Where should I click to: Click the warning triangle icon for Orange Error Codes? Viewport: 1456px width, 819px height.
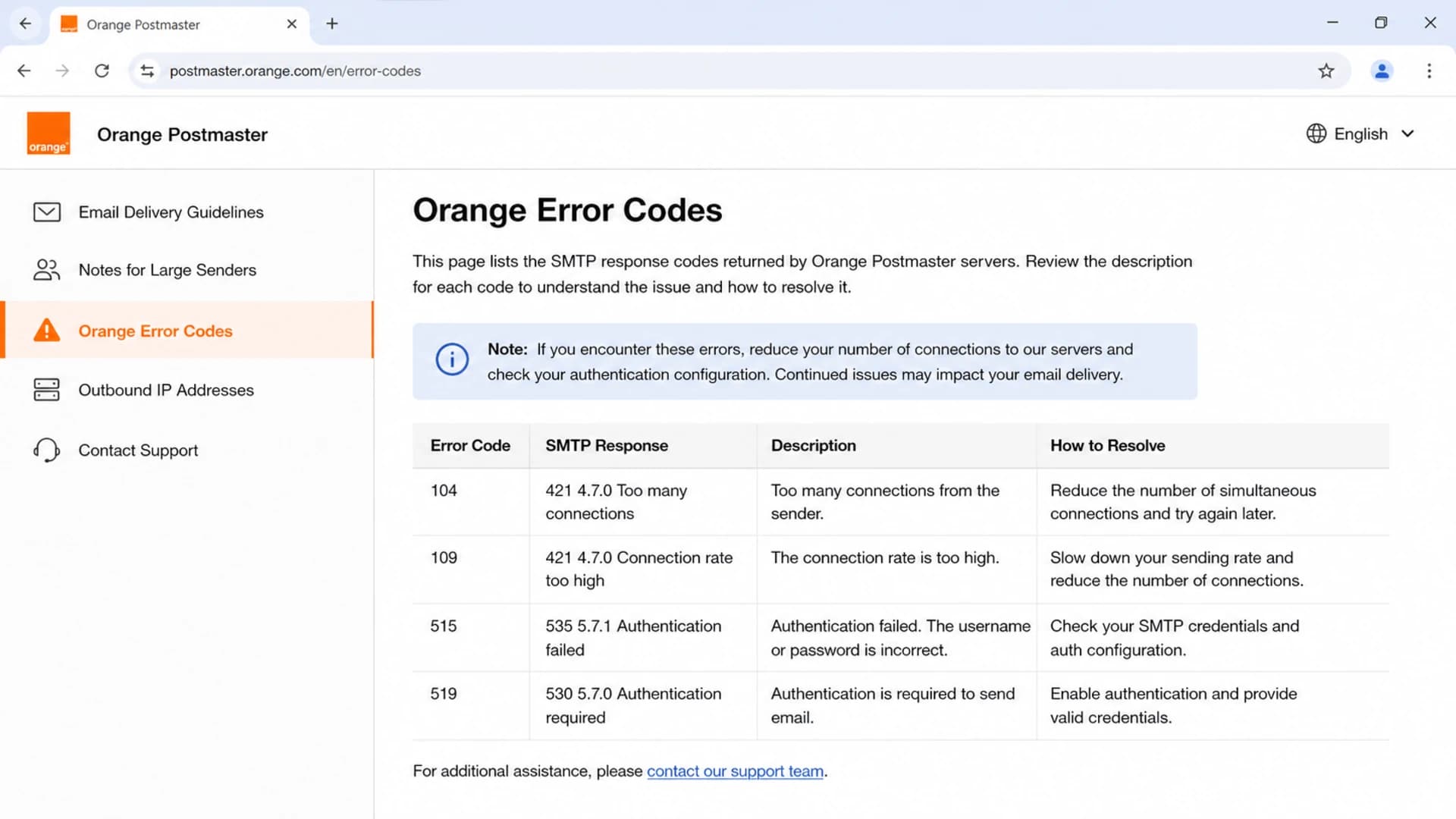click(x=47, y=331)
